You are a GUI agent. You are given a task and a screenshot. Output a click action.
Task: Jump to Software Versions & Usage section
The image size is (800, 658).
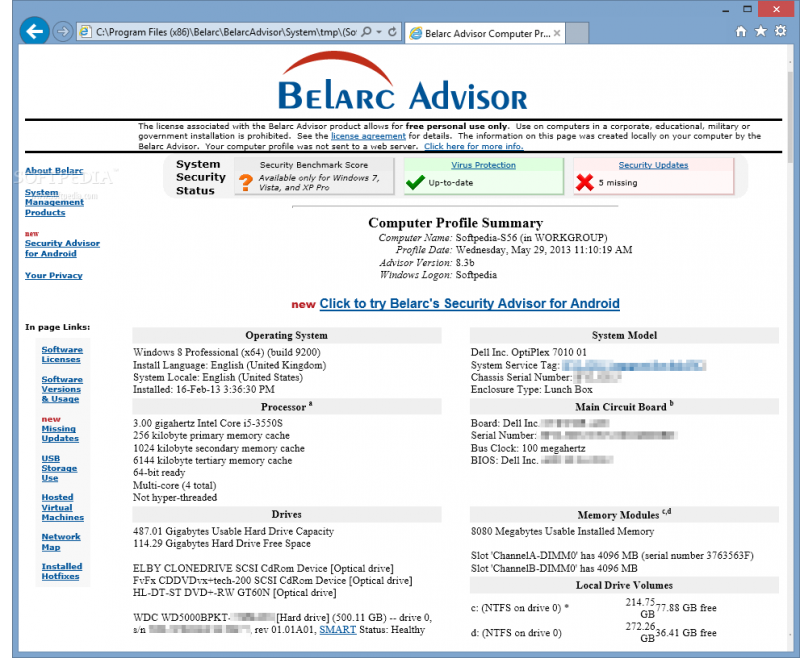point(62,389)
